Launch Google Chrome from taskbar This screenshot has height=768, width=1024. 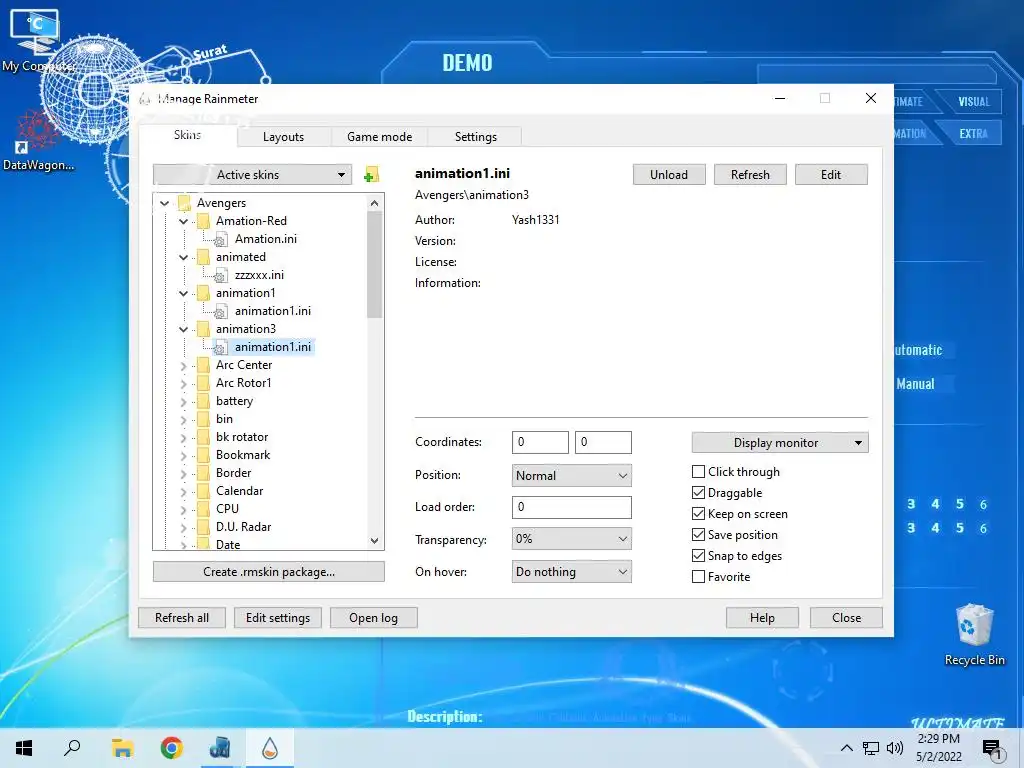click(x=171, y=748)
